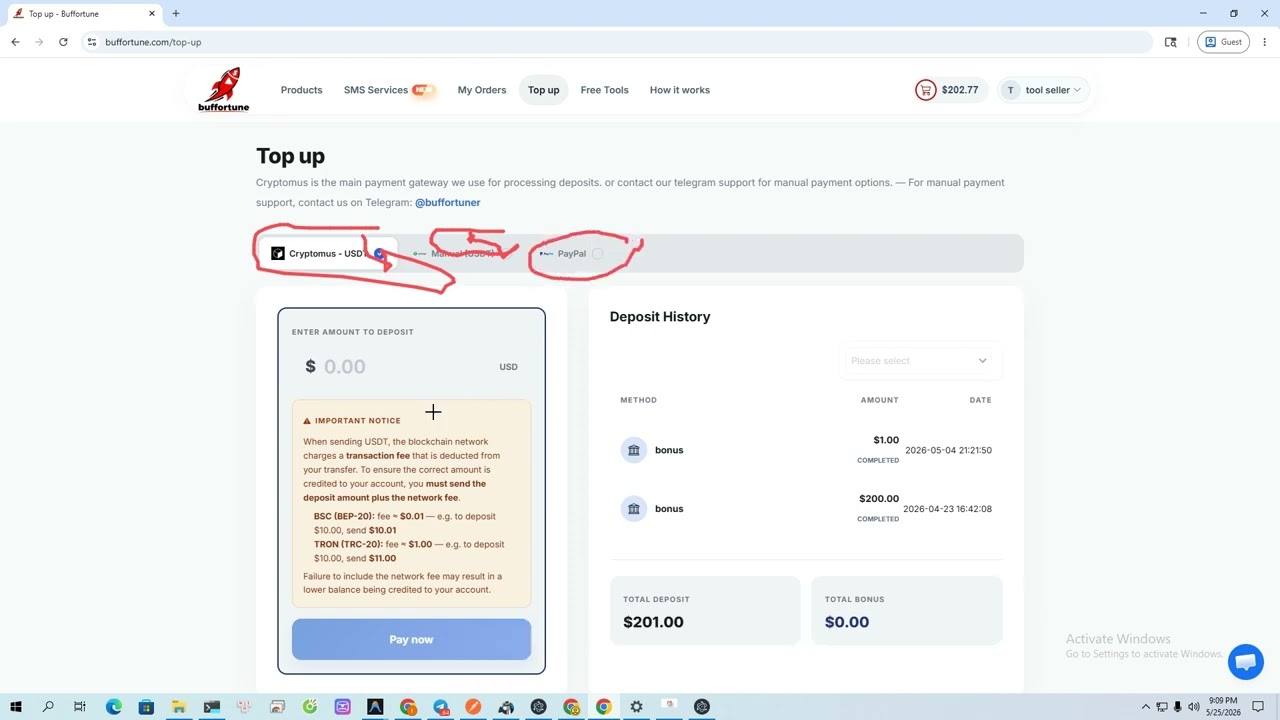Image resolution: width=1280 pixels, height=720 pixels.
Task: Open Task View on the taskbar
Action: pos(80,707)
